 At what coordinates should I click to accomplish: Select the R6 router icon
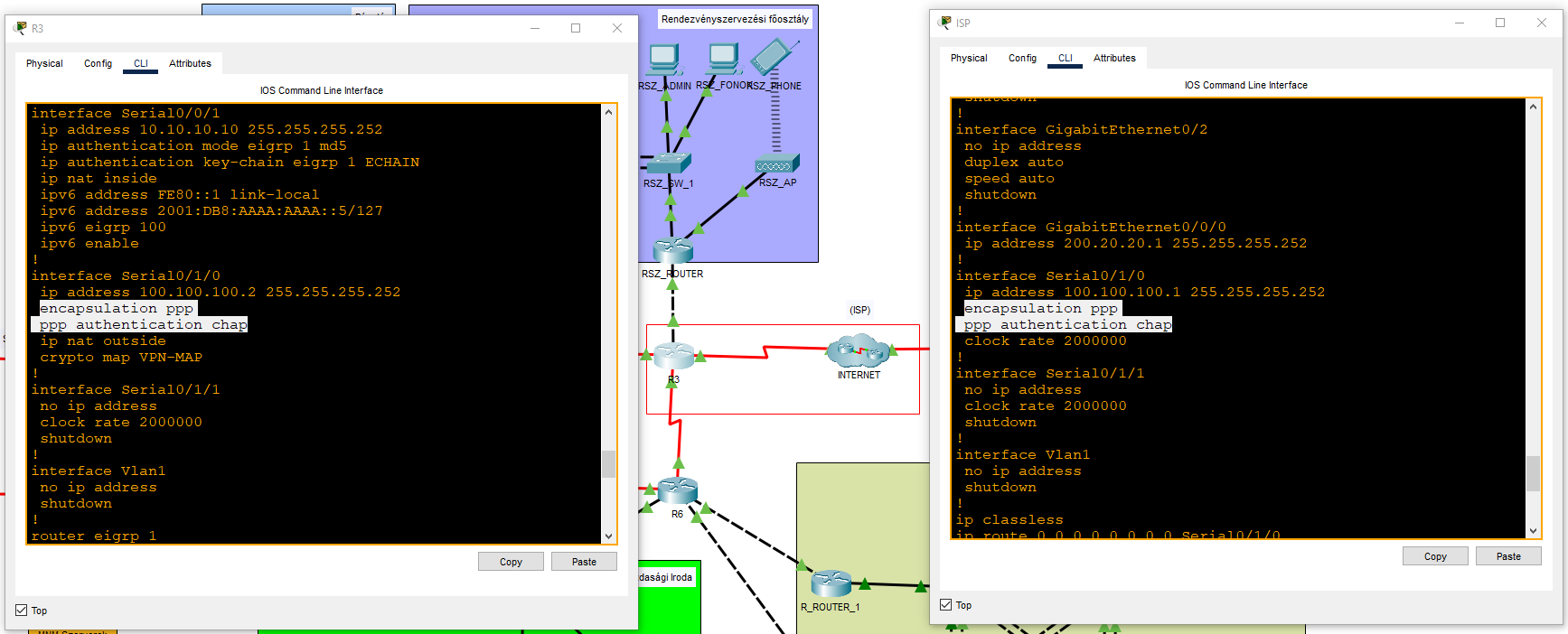click(677, 490)
